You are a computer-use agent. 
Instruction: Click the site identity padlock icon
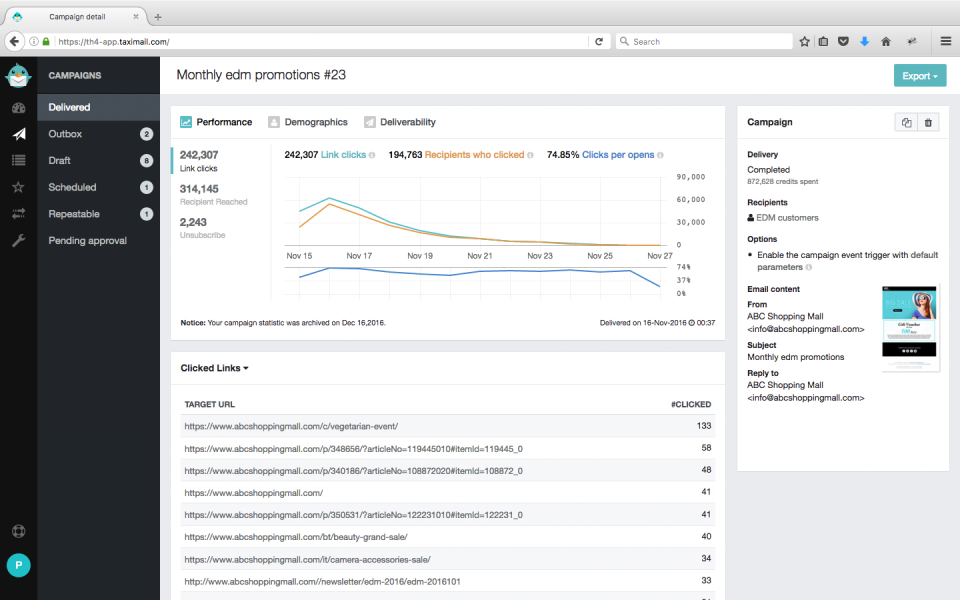tap(46, 42)
